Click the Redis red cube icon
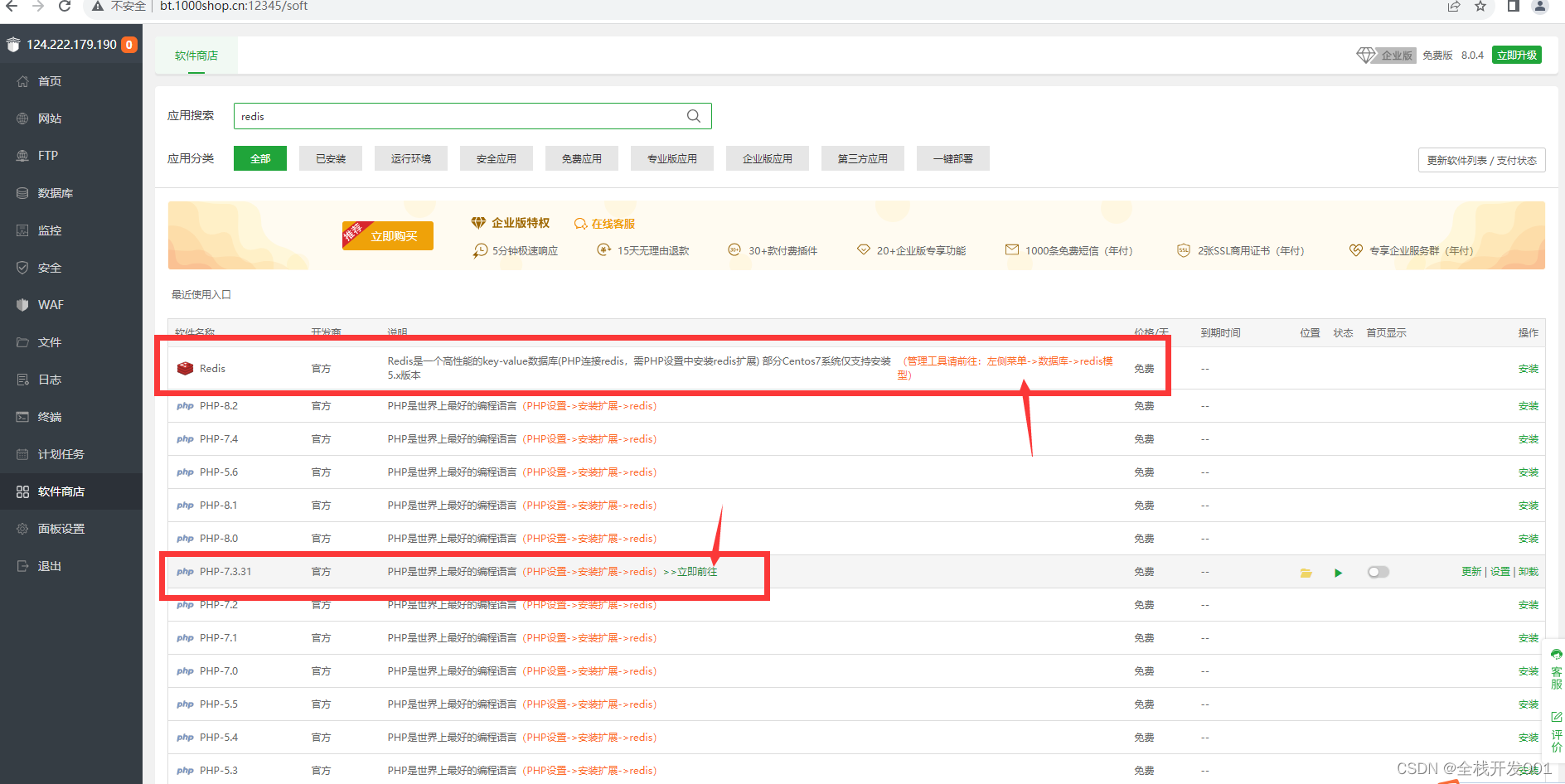This screenshot has width=1565, height=784. pos(185,368)
